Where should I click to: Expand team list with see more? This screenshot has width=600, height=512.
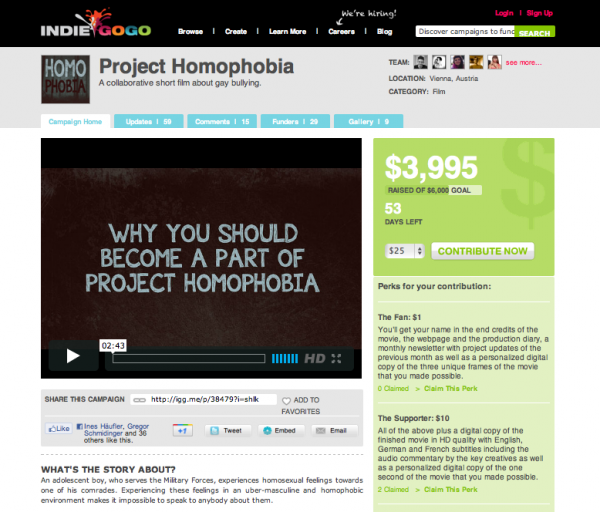pos(523,62)
